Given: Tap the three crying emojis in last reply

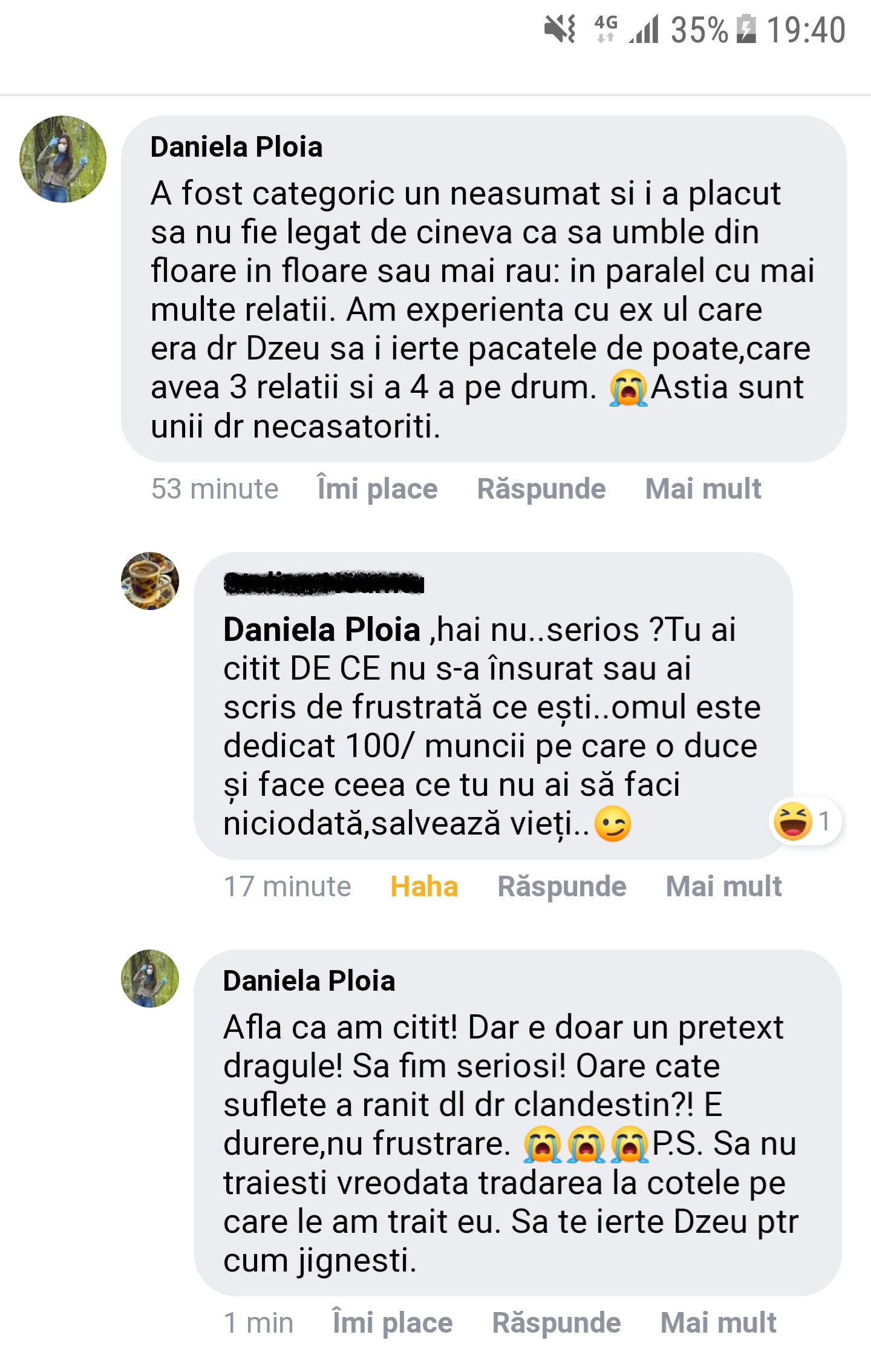Looking at the screenshot, I should 586,1144.
